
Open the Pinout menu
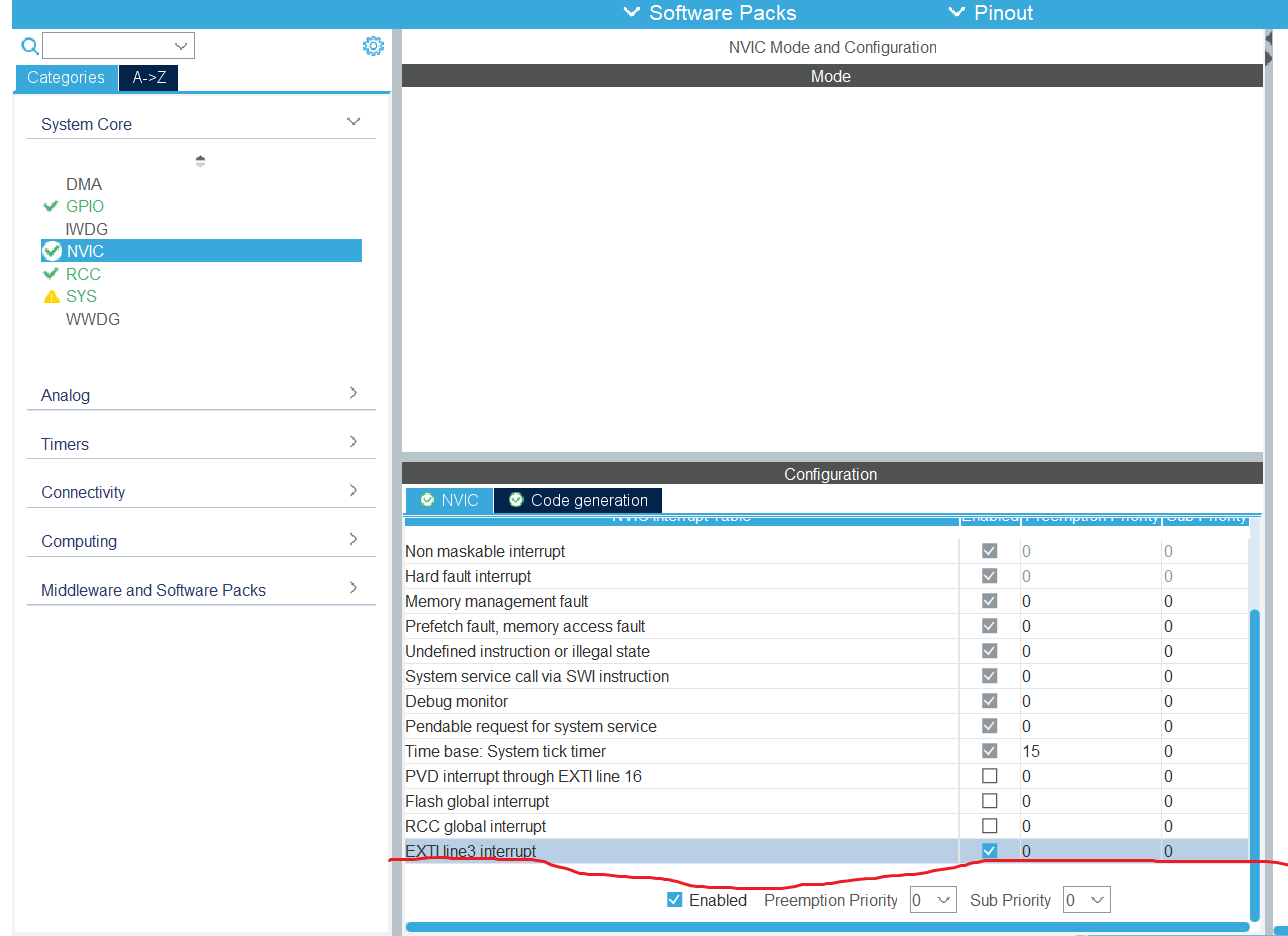990,13
